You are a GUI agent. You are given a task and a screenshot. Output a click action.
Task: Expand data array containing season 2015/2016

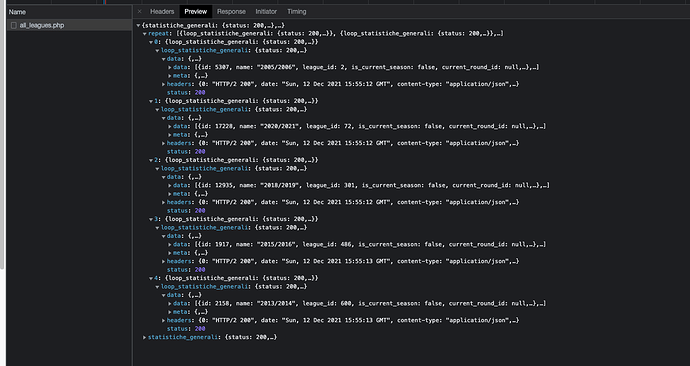click(169, 245)
